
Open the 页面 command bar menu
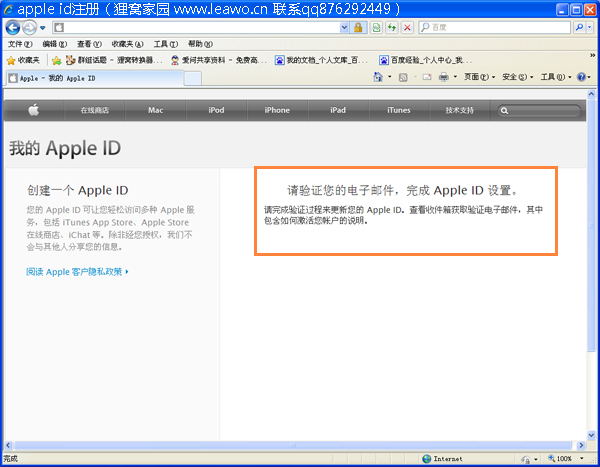(x=479, y=77)
